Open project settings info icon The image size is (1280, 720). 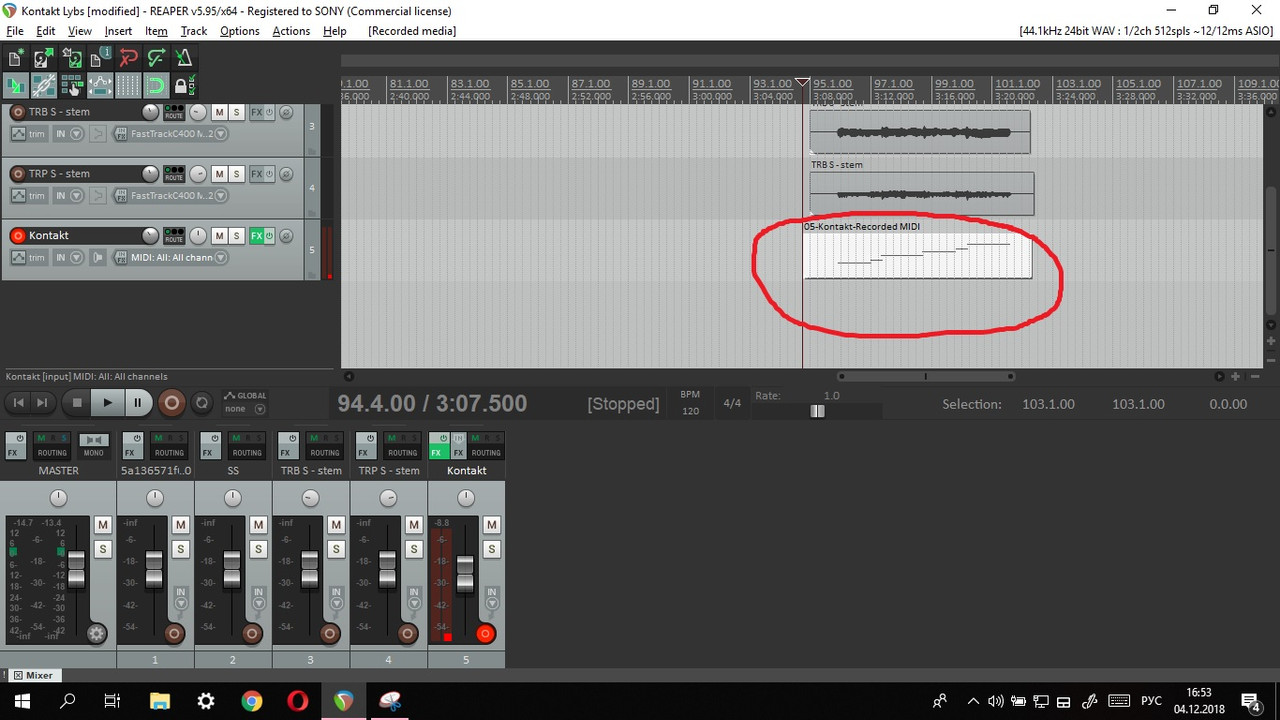click(x=100, y=58)
